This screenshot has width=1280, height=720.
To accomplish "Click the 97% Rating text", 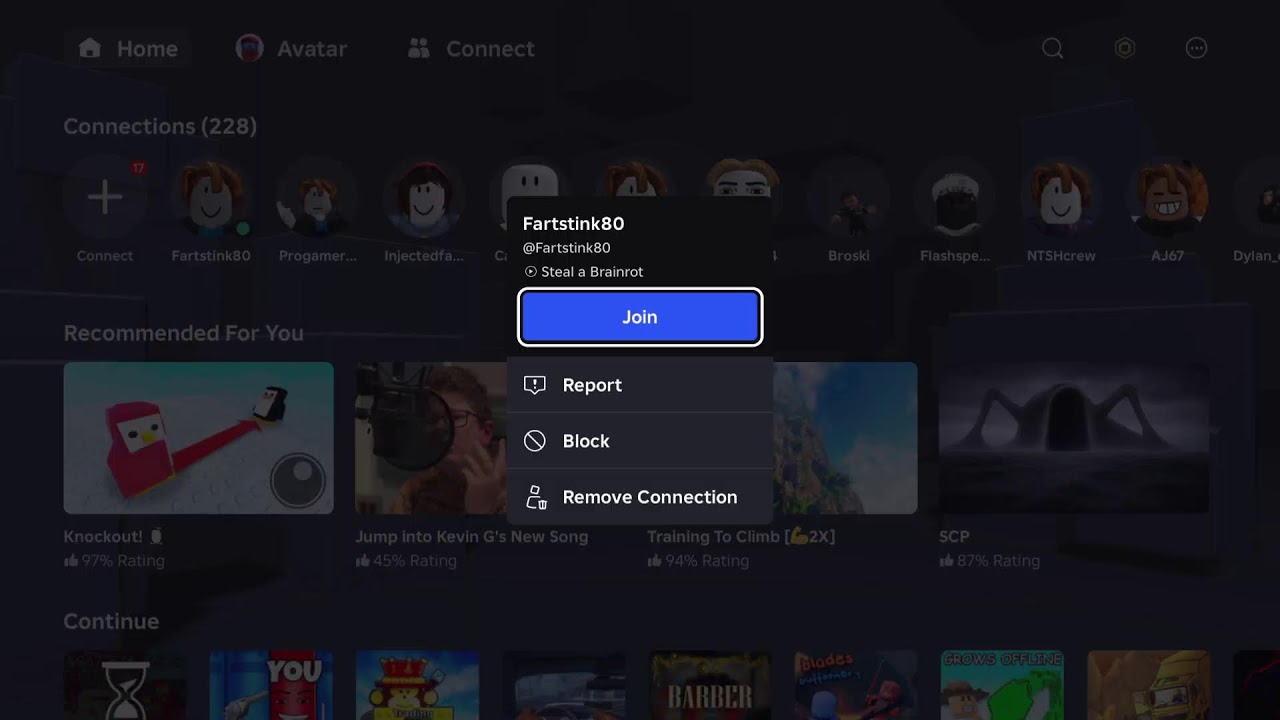I will 123,561.
